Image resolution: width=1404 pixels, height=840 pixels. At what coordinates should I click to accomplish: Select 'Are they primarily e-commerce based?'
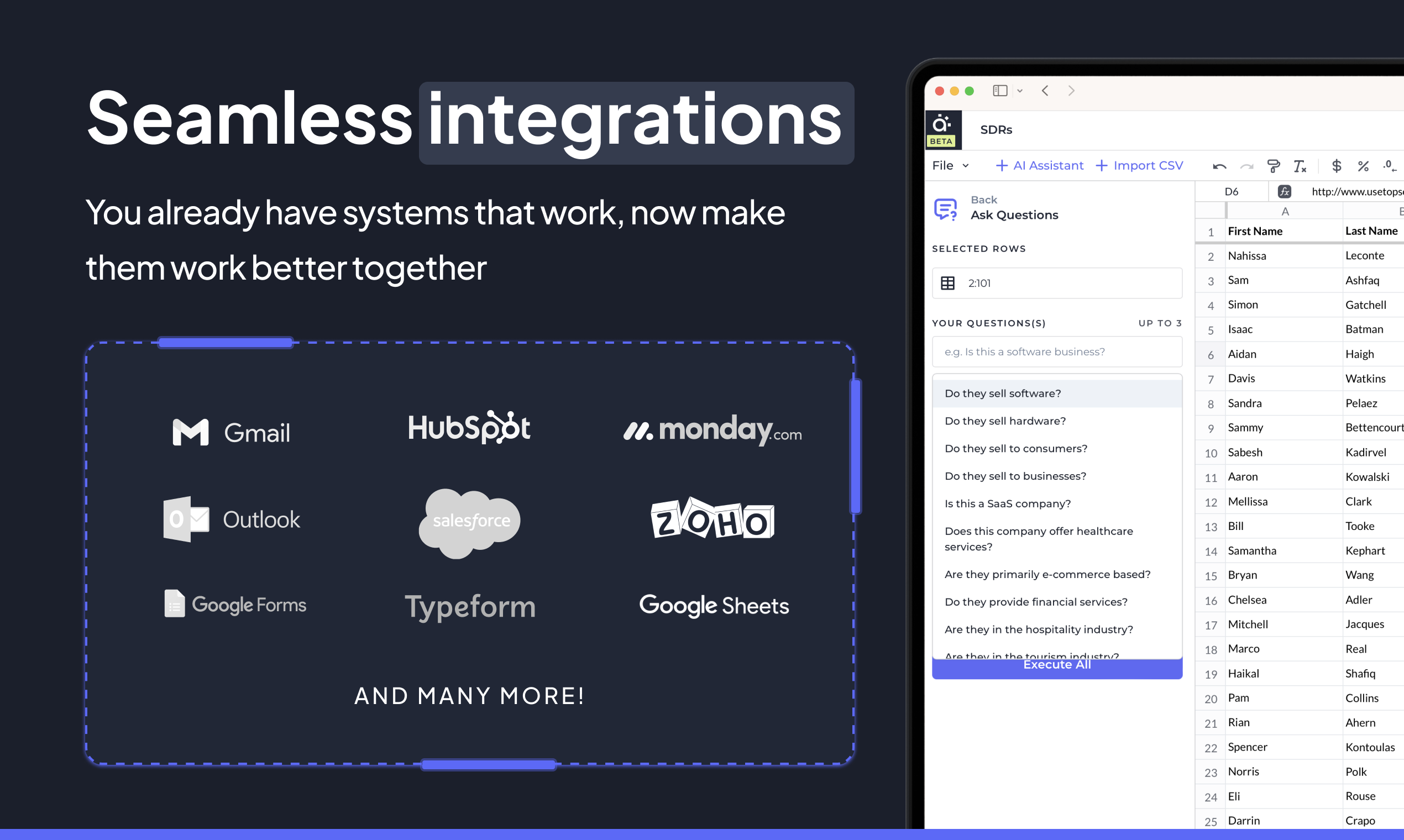1057,575
